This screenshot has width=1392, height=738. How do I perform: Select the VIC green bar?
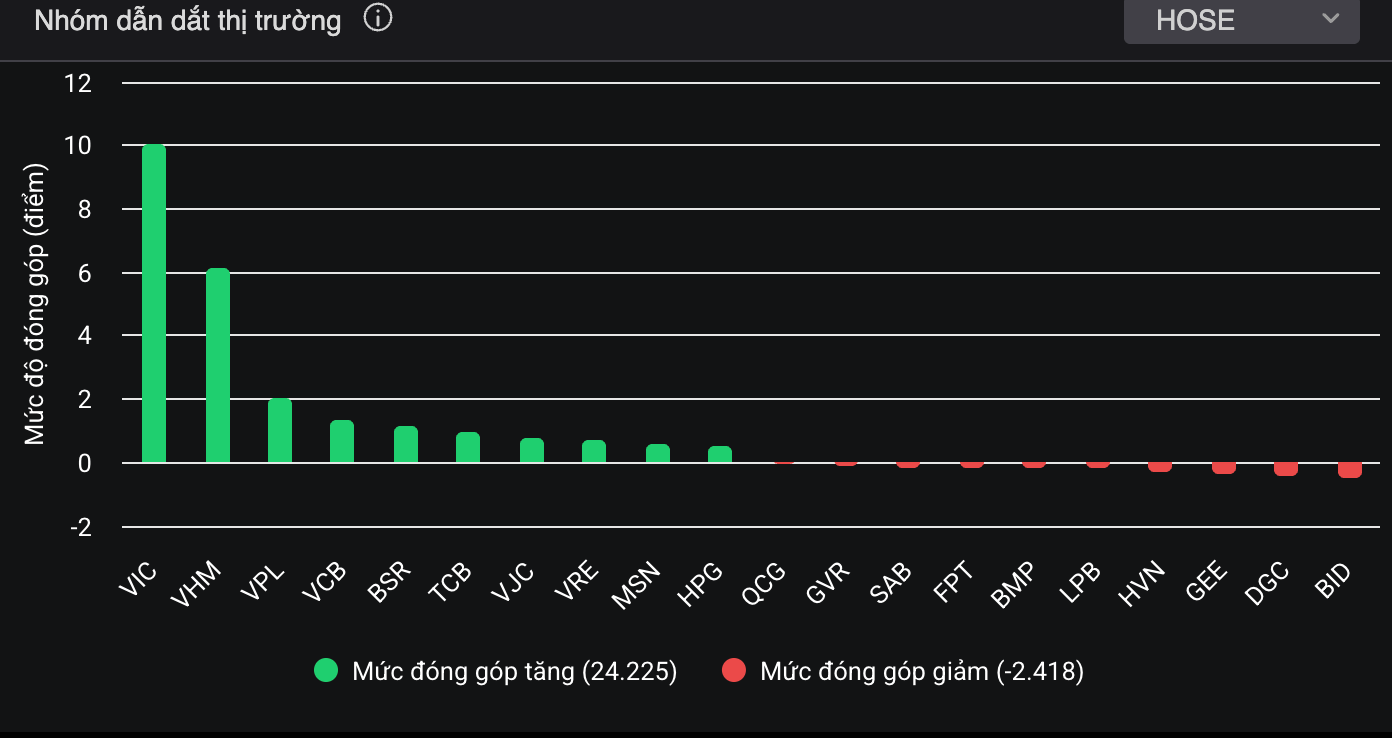[154, 304]
